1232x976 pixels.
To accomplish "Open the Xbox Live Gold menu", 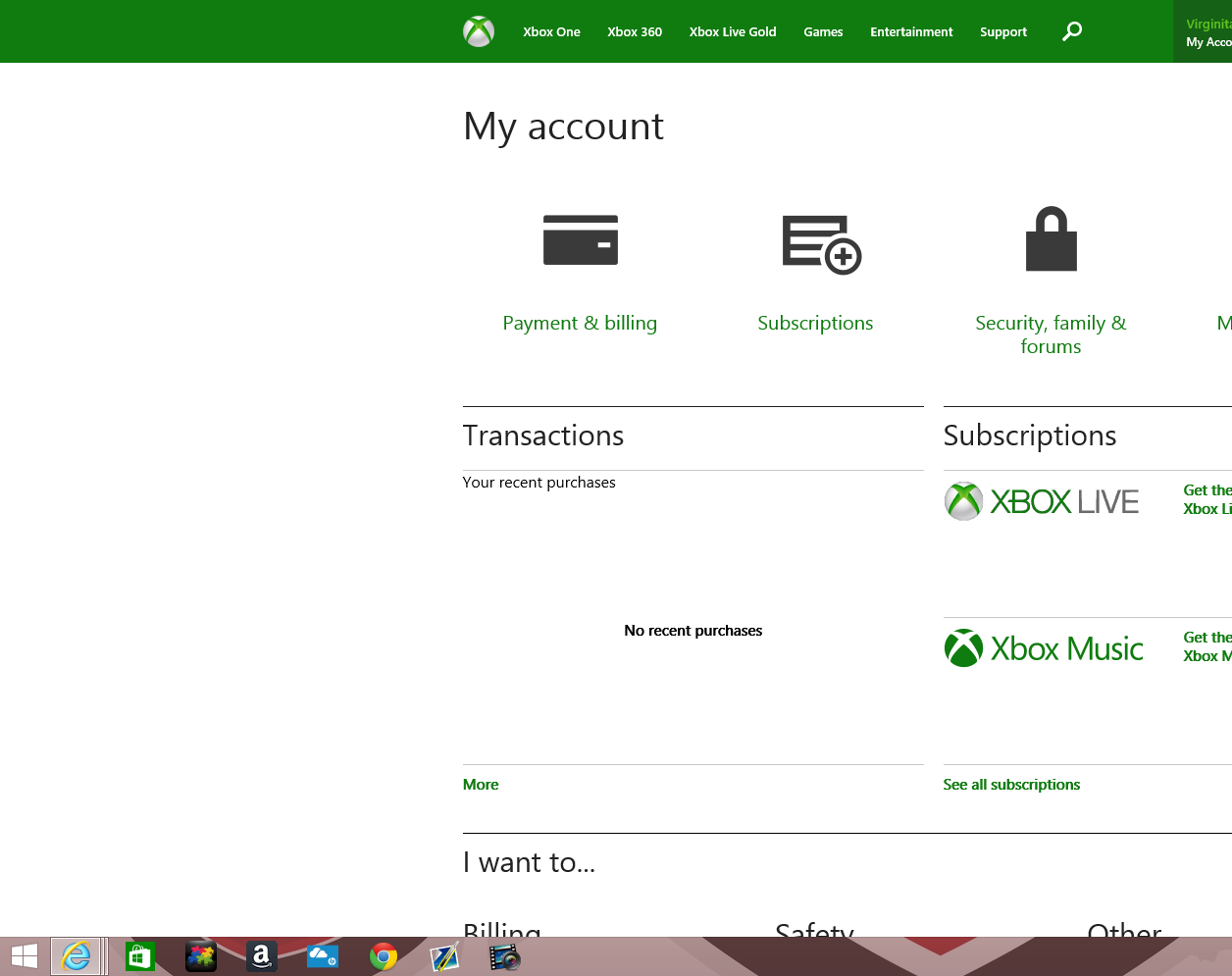I will pyautogui.click(x=733, y=31).
